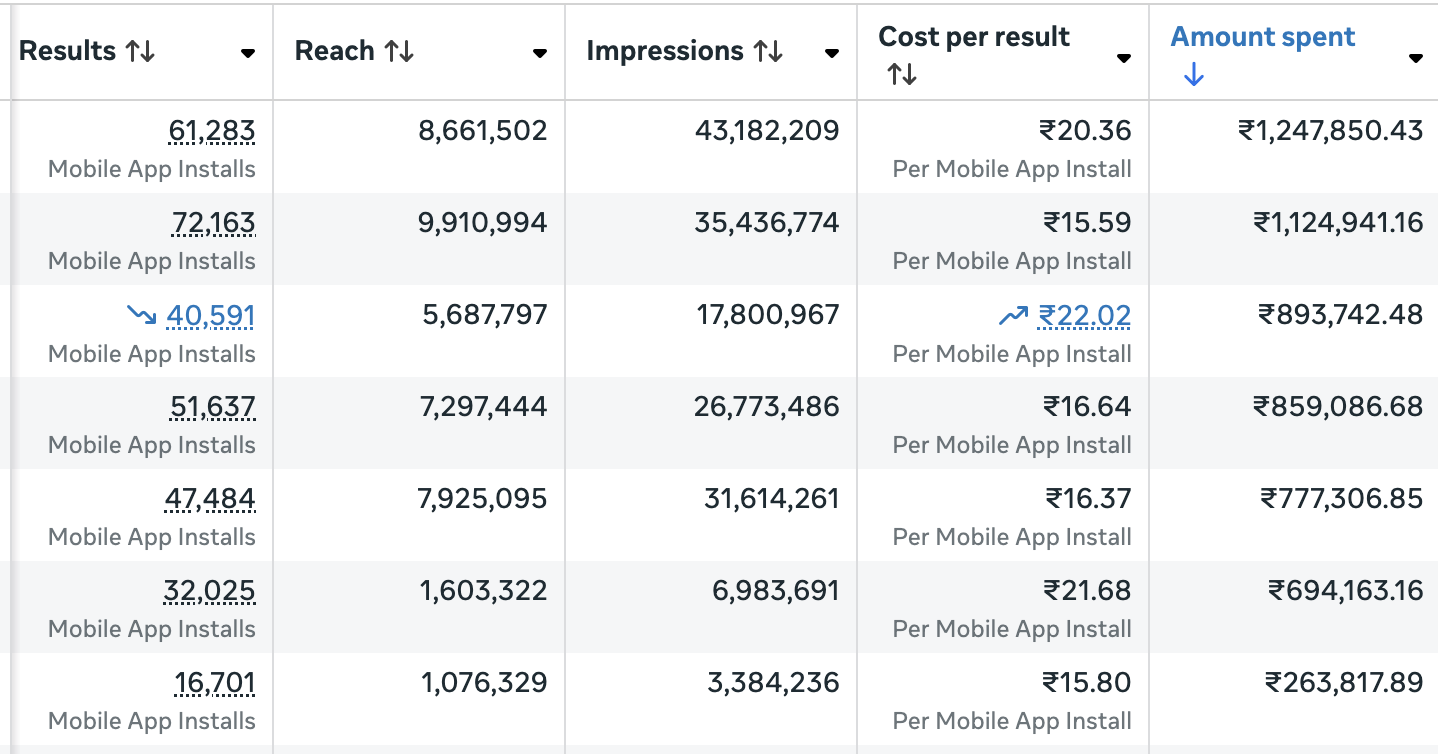Click results value 47,484
Viewport: 1438px width, 754px height.
click(210, 499)
